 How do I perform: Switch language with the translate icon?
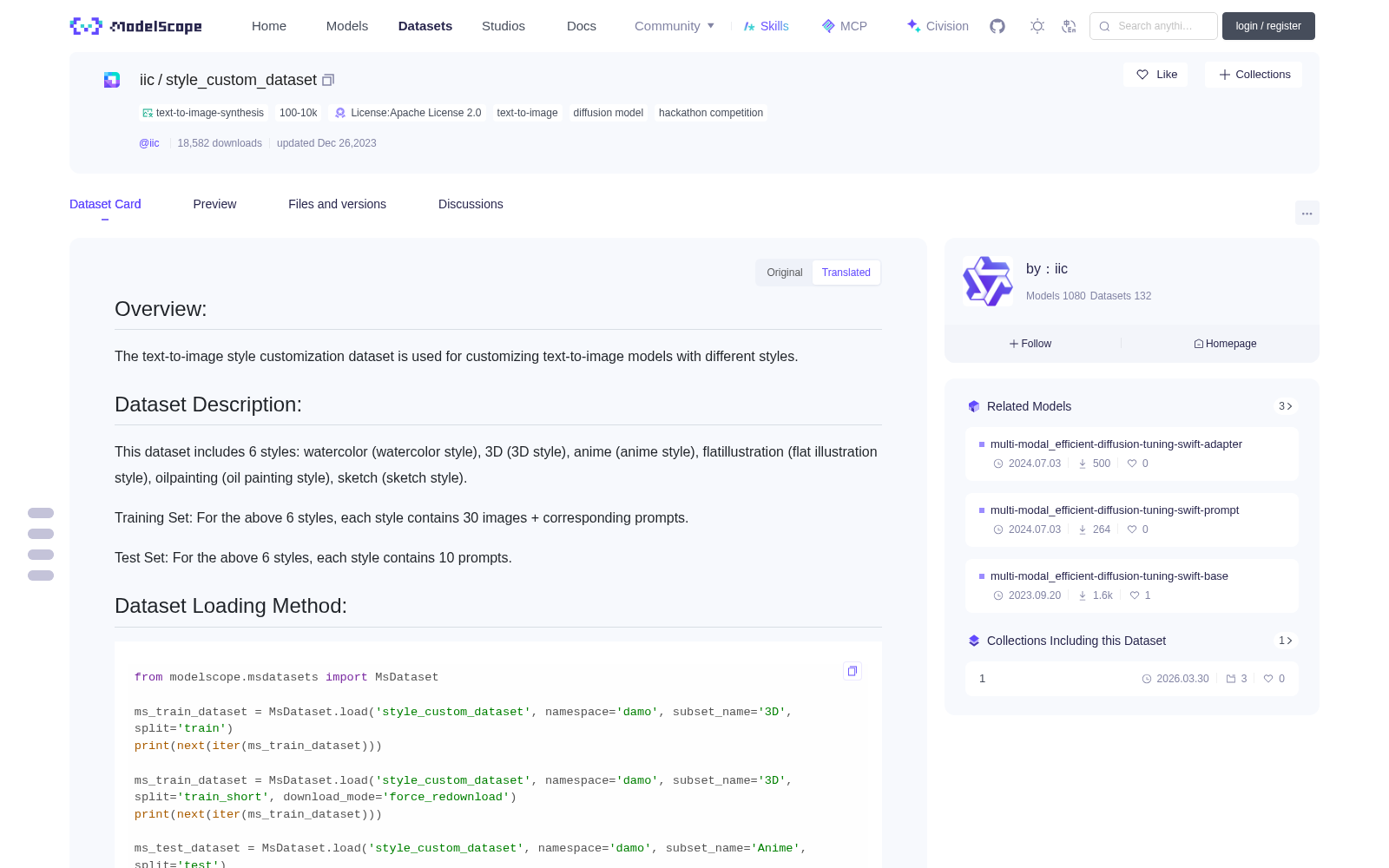(1070, 26)
